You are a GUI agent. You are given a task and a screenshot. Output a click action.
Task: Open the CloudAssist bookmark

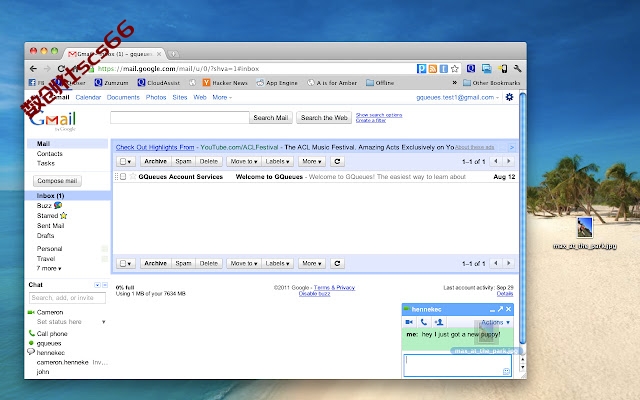pyautogui.click(x=159, y=83)
